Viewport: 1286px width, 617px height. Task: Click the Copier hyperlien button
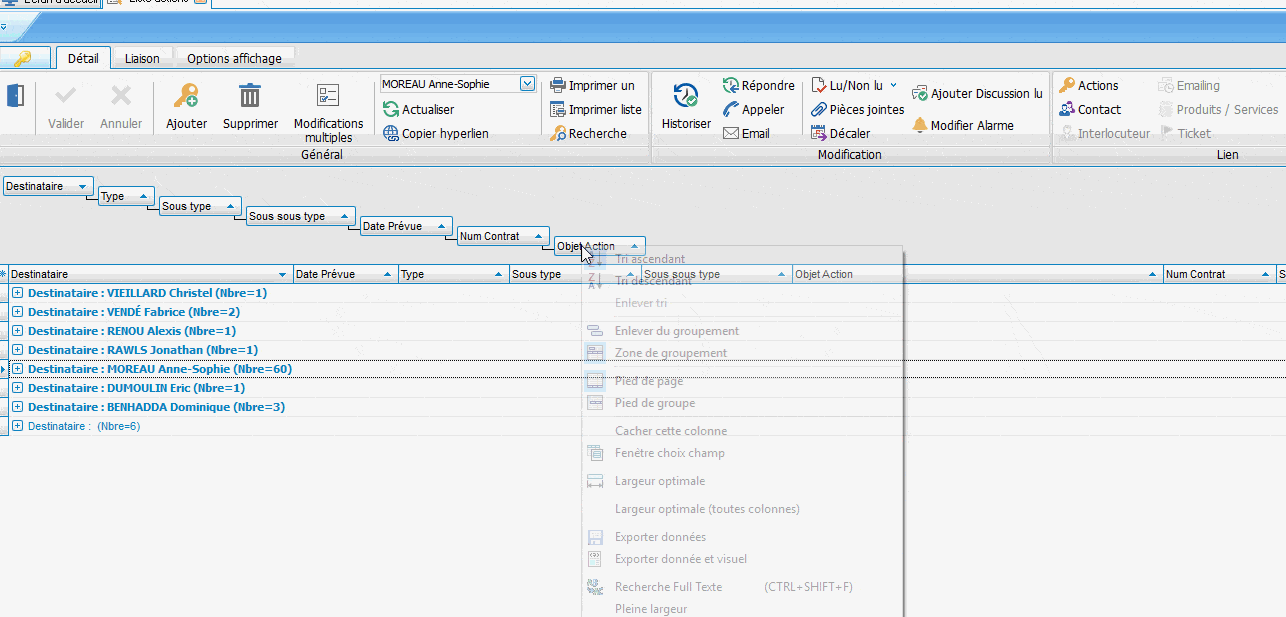[x=444, y=134]
